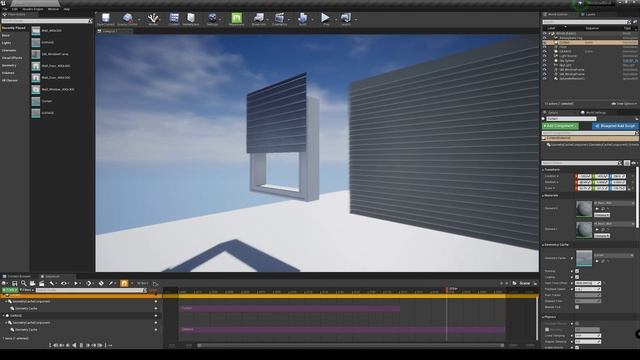Open the File menu
This screenshot has height=360, width=640.
coord(4,9)
